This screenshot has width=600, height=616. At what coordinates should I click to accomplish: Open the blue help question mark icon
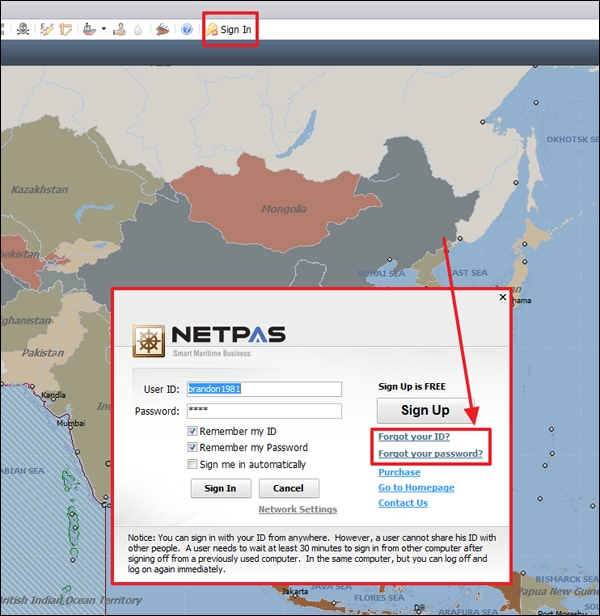tap(187, 29)
